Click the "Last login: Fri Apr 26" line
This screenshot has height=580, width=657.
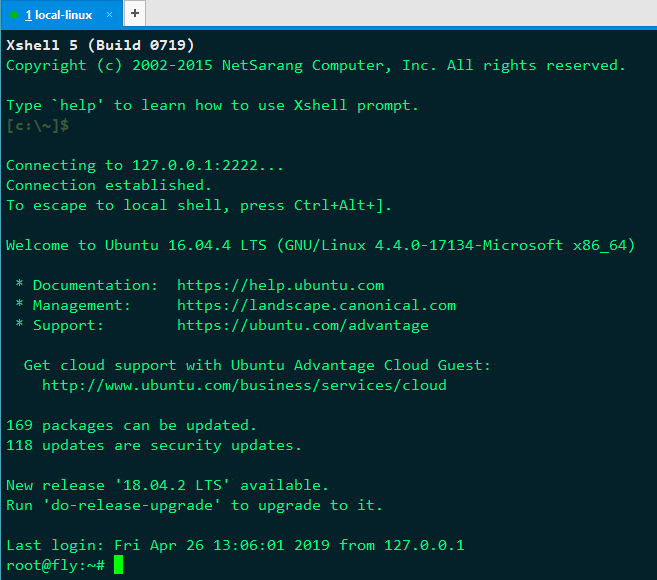(x=235, y=545)
